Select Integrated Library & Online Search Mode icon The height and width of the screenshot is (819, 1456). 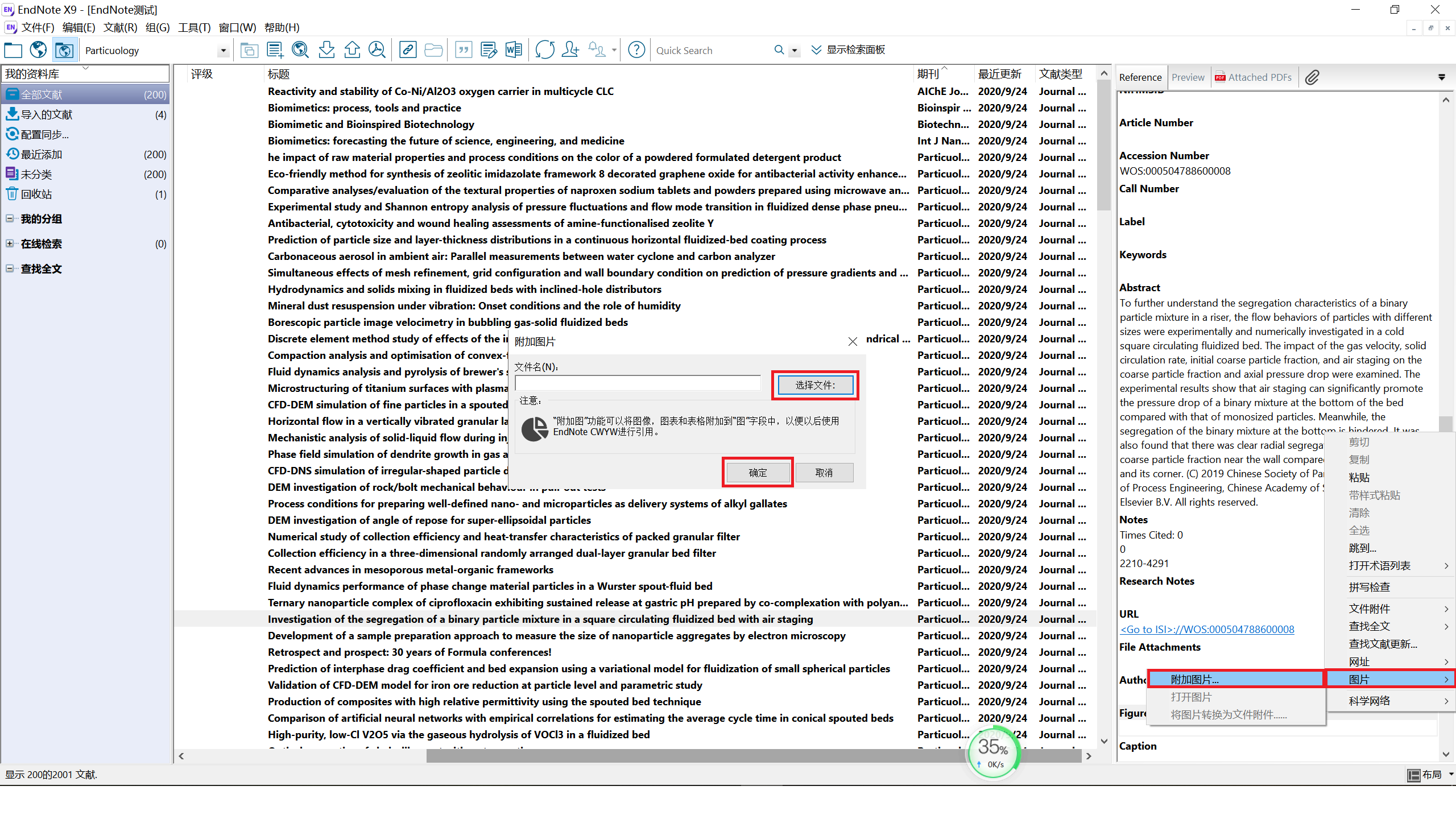(64, 50)
